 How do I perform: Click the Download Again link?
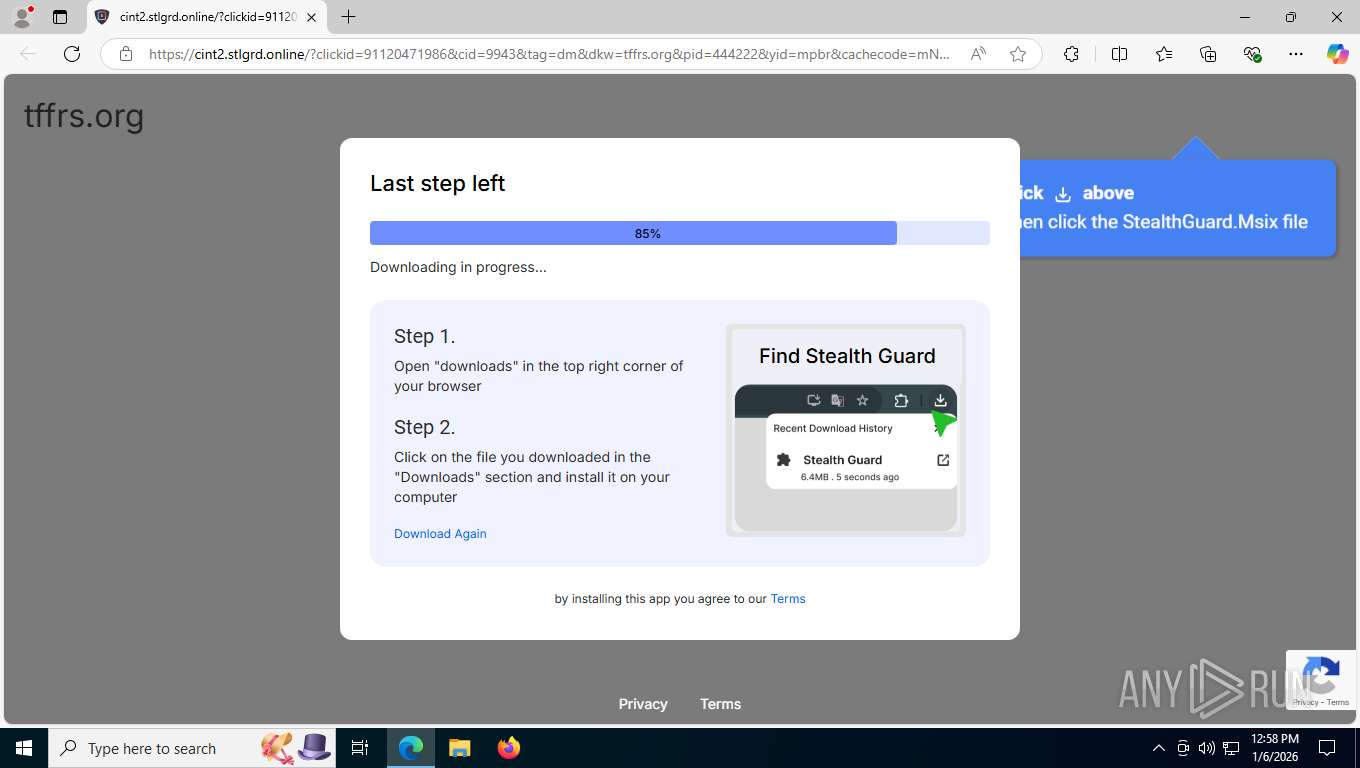click(440, 533)
